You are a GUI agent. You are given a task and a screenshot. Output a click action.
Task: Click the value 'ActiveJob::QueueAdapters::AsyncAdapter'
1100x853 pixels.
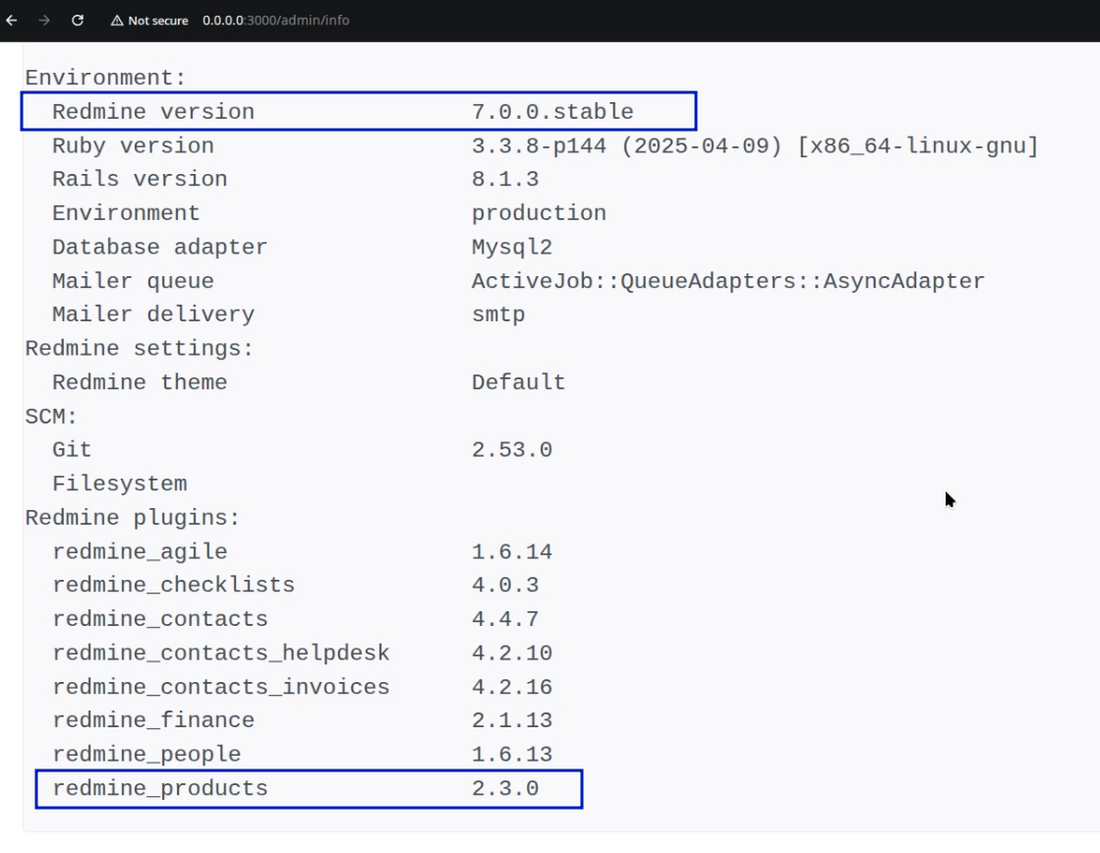click(x=728, y=281)
